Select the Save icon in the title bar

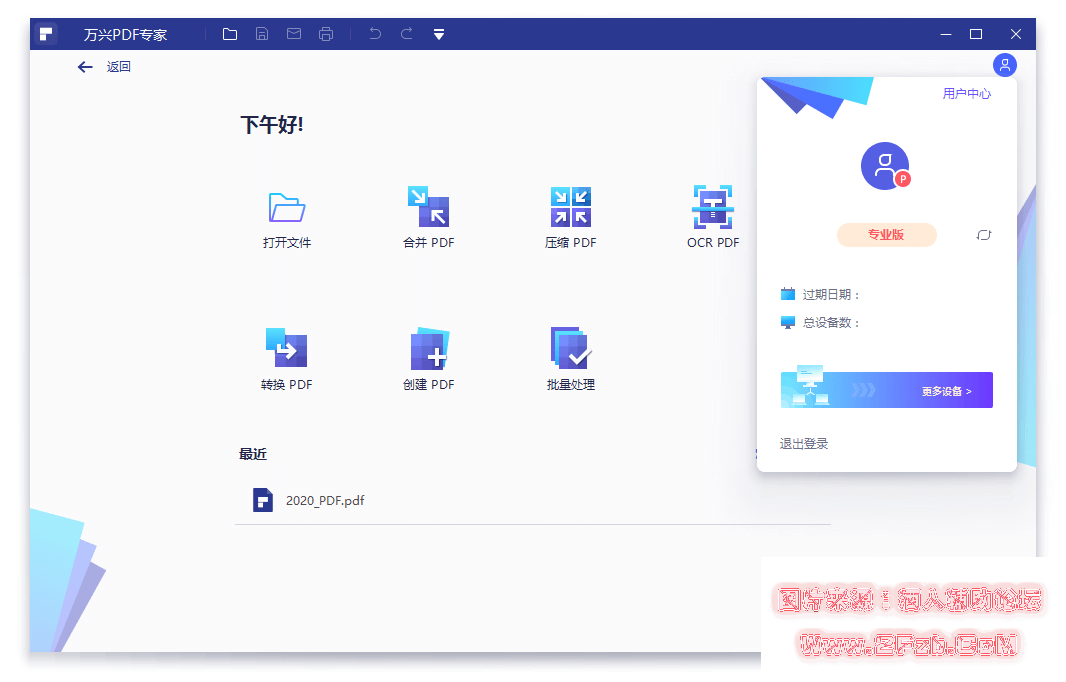coord(261,33)
